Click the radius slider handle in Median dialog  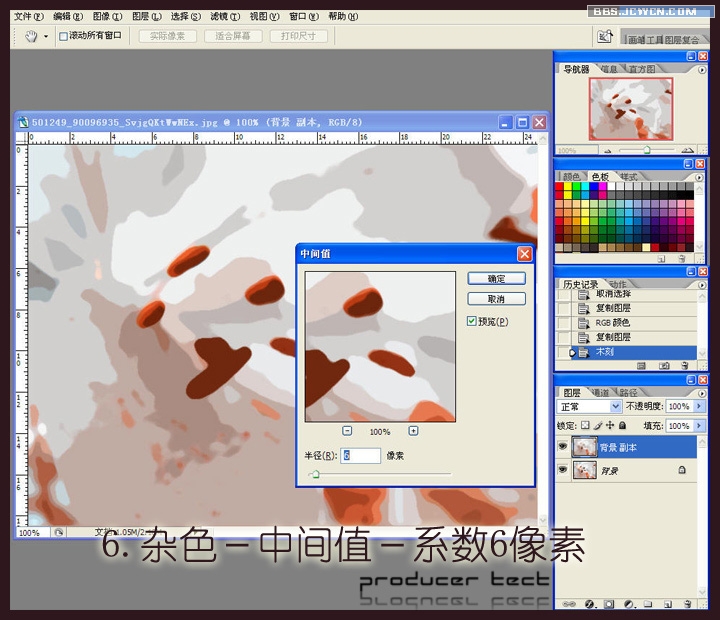click(x=315, y=474)
